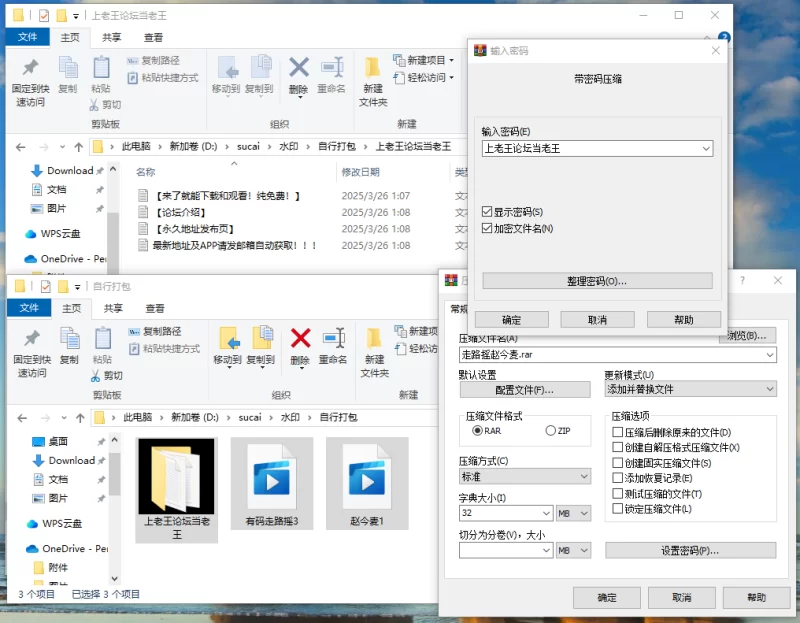This screenshot has width=800, height=623.
Task: Click the Pin to Quick Access icon in the upper Explorer
Action: pos(29,69)
